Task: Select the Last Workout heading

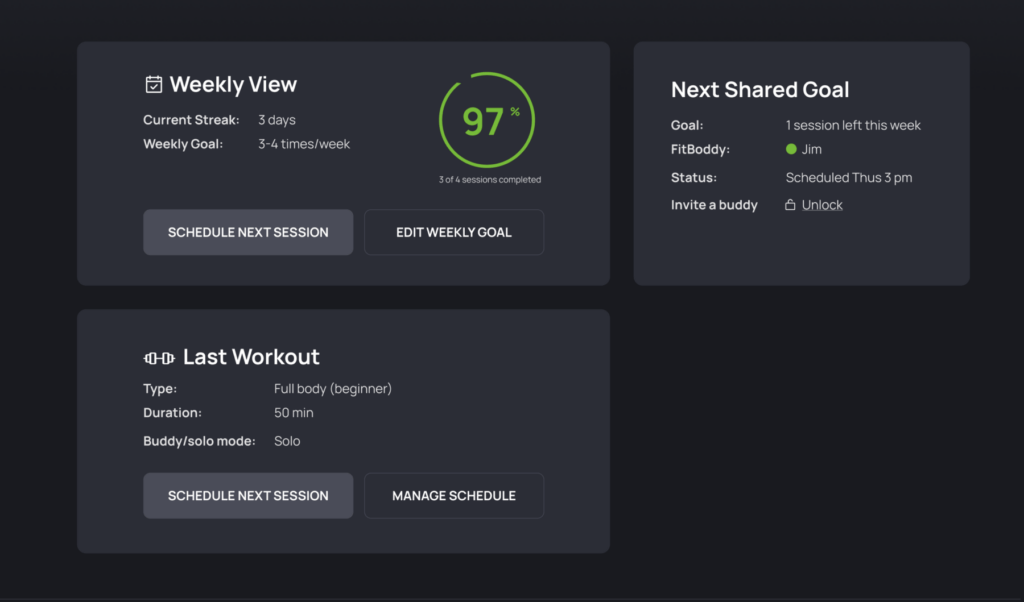Action: click(251, 357)
